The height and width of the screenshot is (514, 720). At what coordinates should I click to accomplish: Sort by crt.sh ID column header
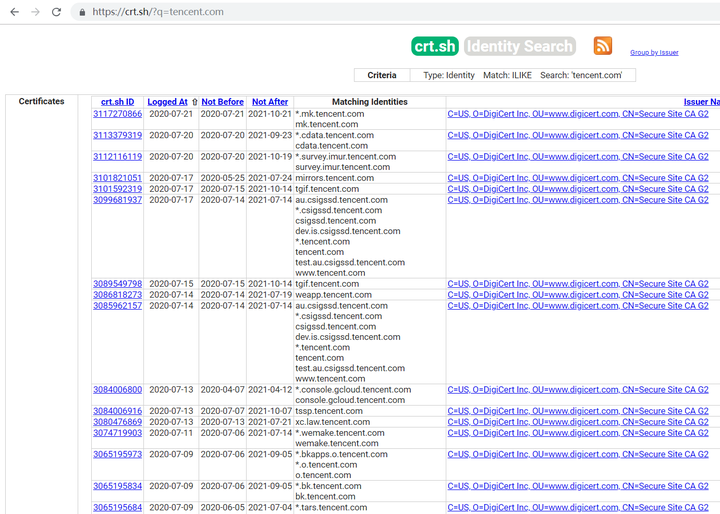coord(118,102)
